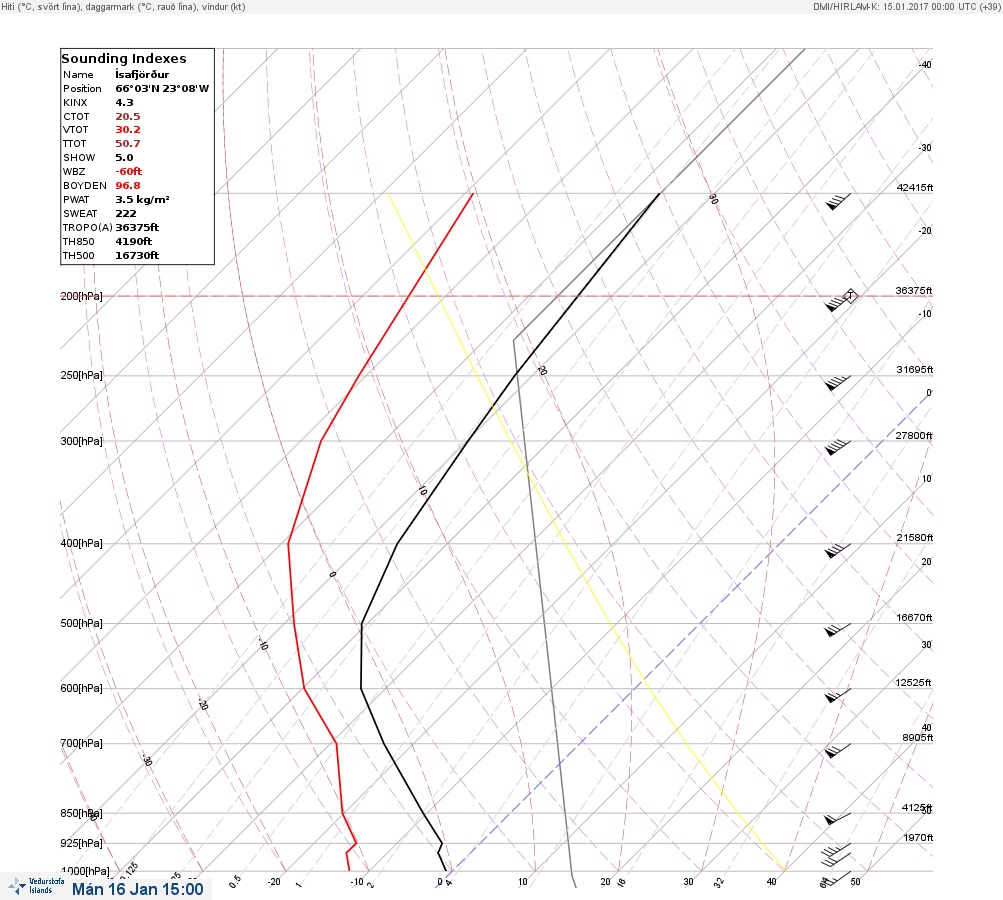The height and width of the screenshot is (900, 1003).
Task: Click the 21580ft altitude label
Action: tap(915, 538)
